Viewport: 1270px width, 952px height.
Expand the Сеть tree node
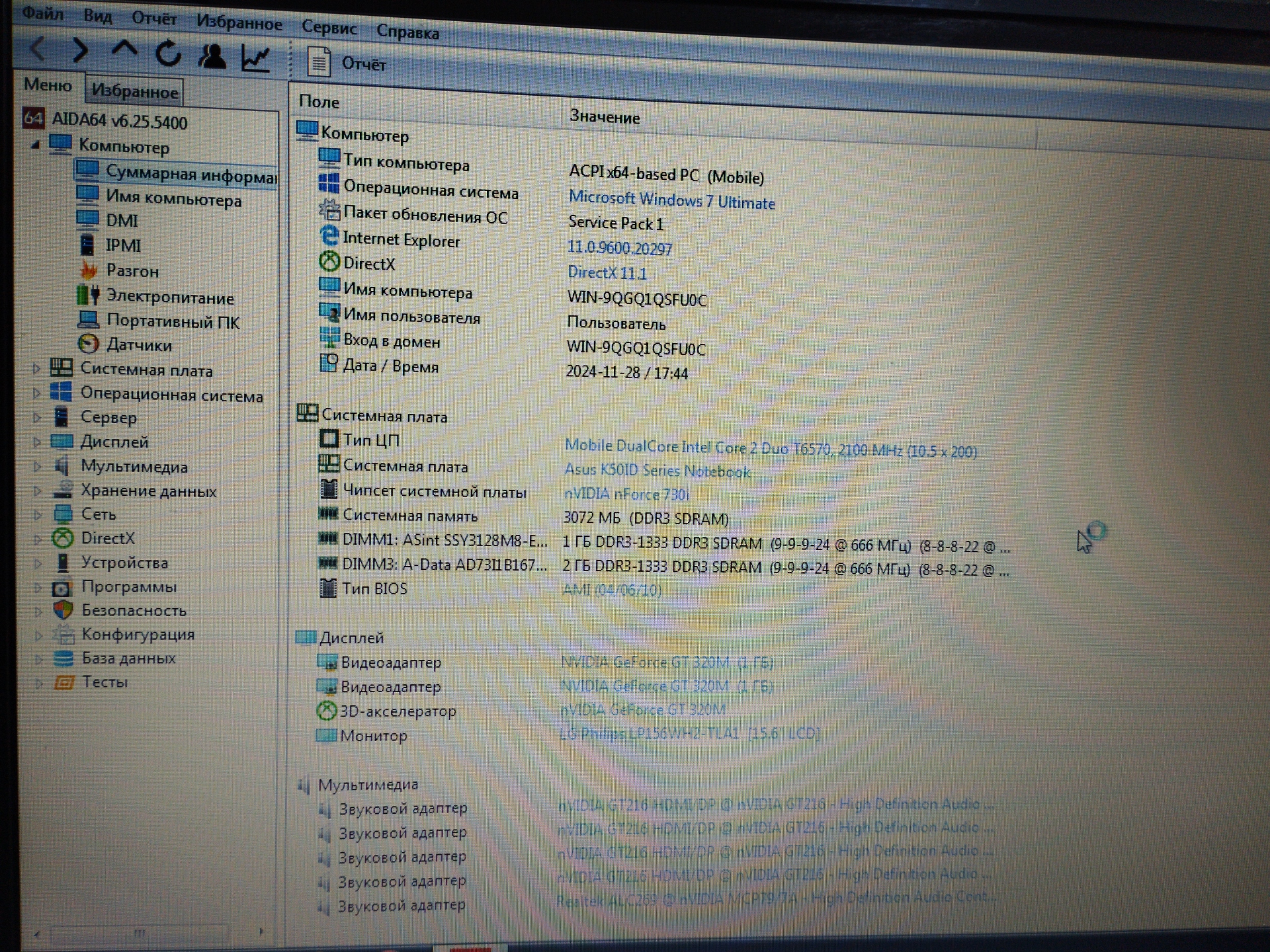pos(38,514)
